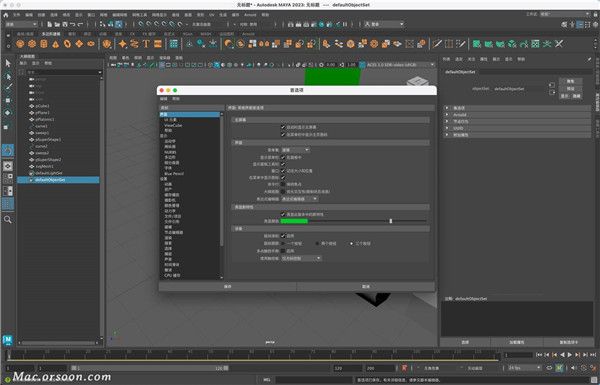Click the time slider track at bottom

(x=253, y=355)
